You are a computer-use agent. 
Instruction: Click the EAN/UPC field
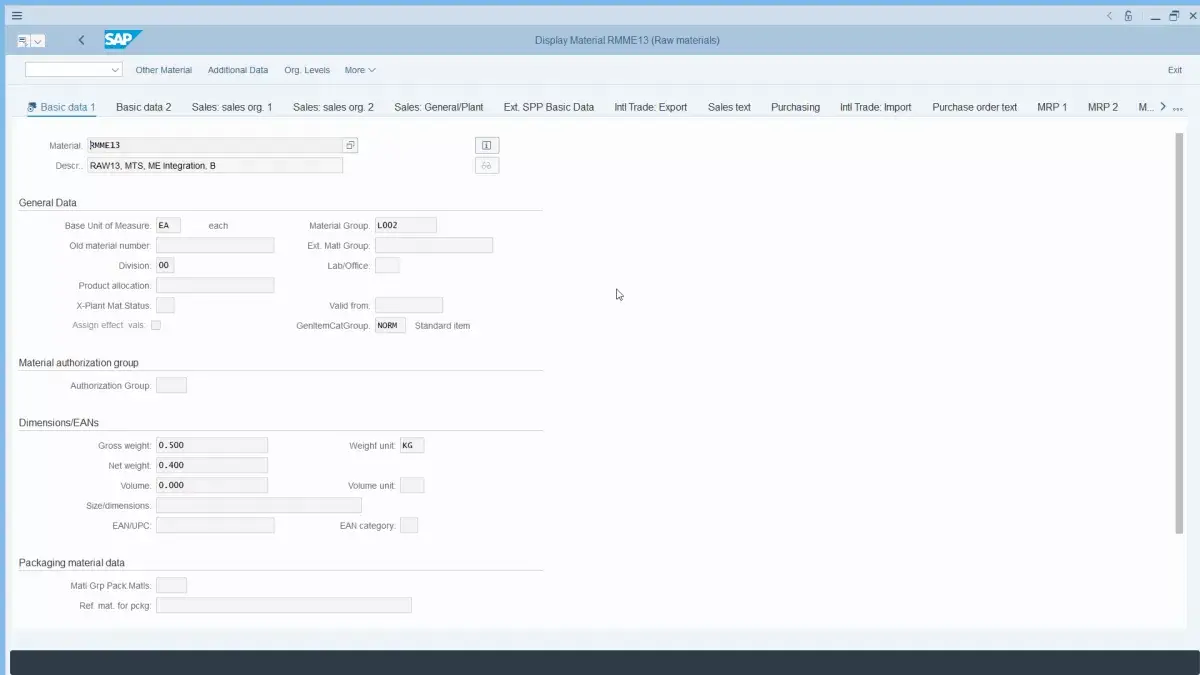coord(215,525)
